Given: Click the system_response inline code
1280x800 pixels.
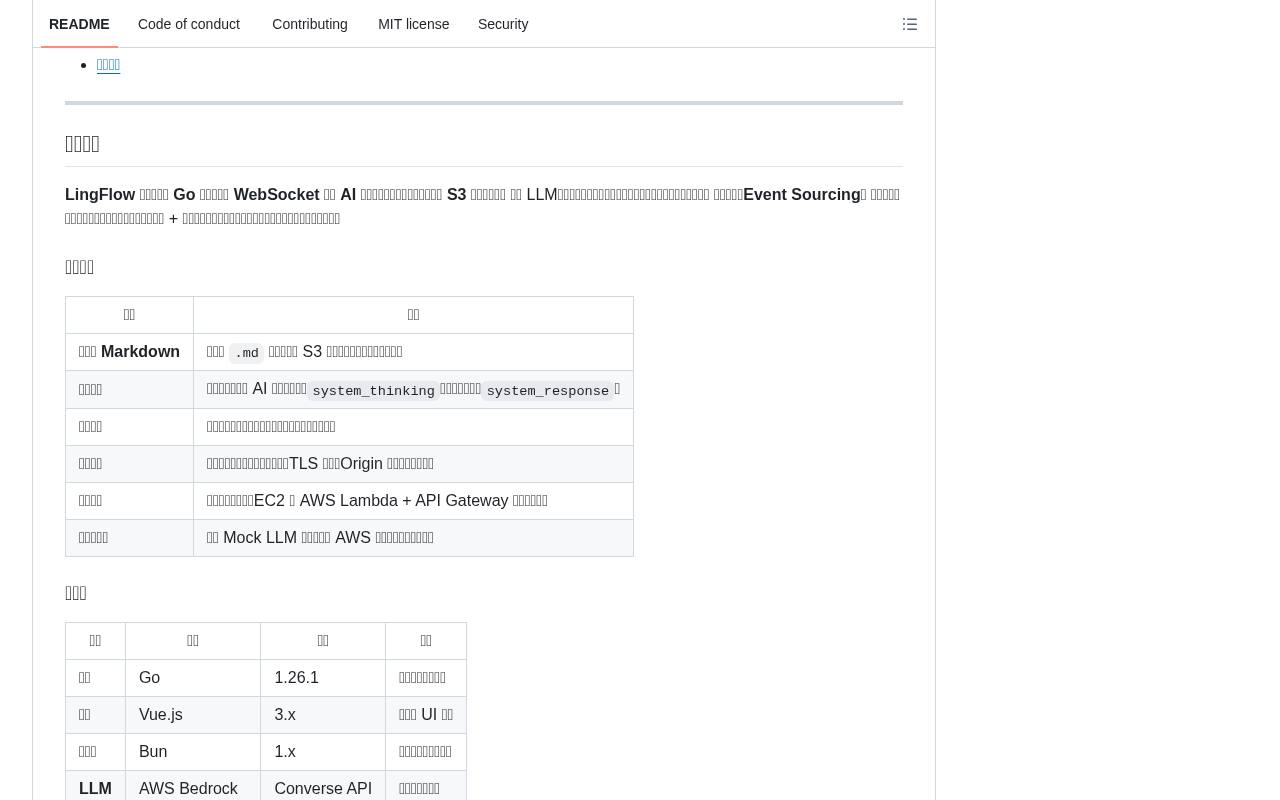Looking at the screenshot, I should coord(548,391).
